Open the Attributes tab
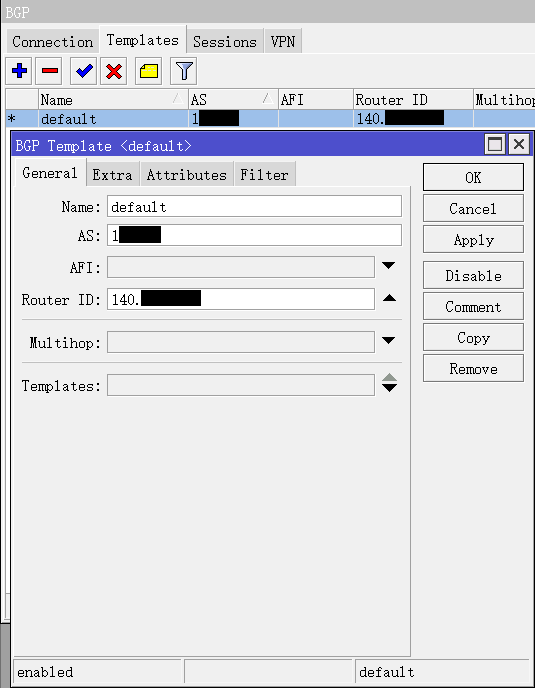 (x=187, y=175)
